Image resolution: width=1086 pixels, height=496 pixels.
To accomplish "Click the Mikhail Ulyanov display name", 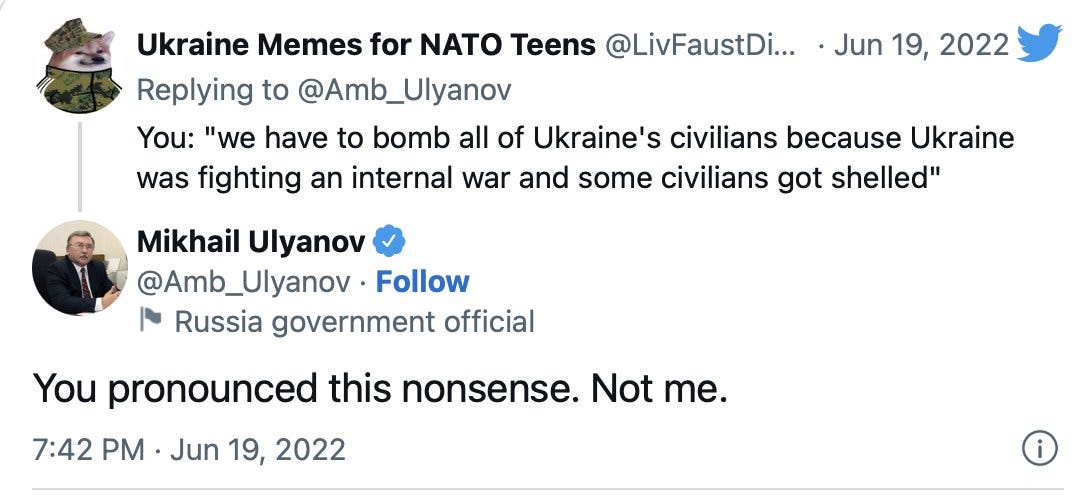I will point(250,241).
